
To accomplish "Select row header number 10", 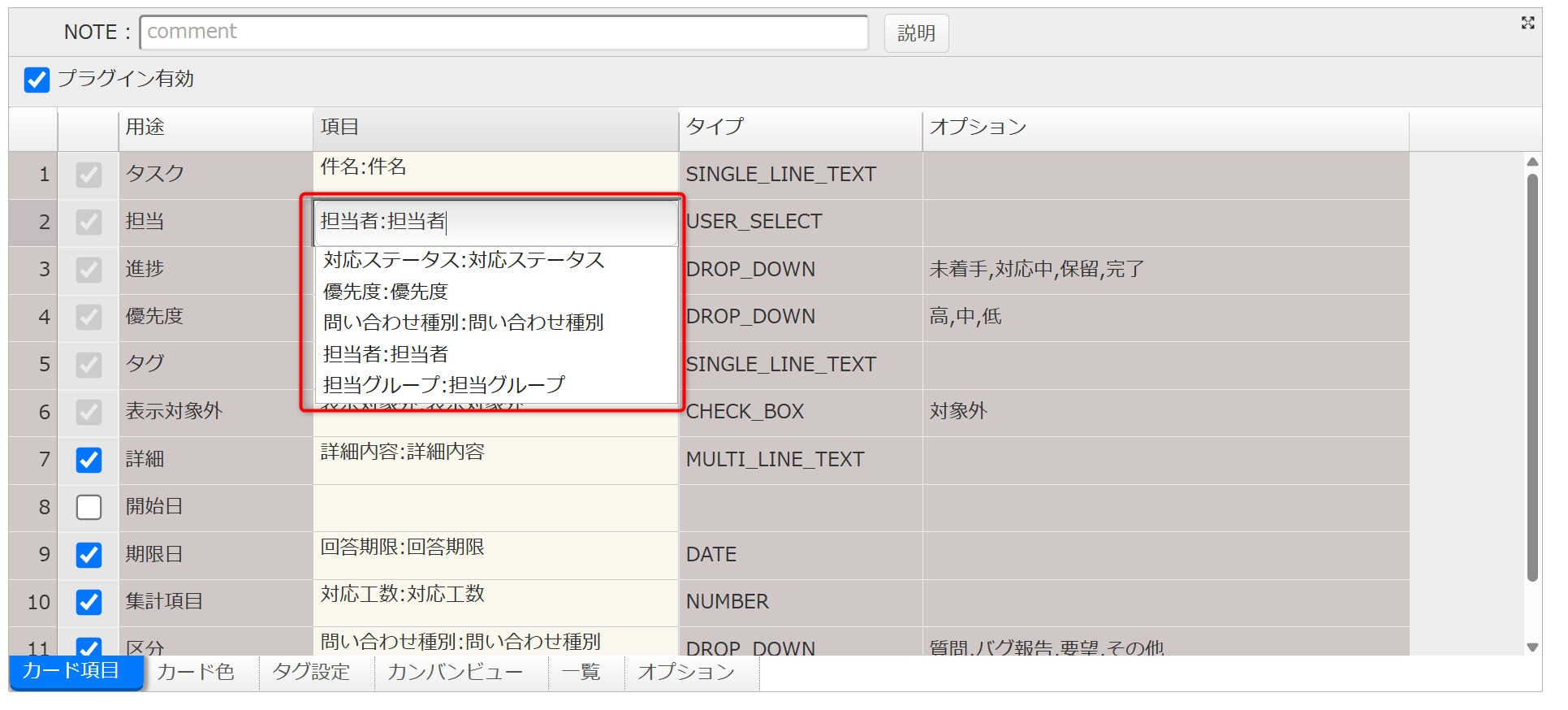I will pos(33,602).
